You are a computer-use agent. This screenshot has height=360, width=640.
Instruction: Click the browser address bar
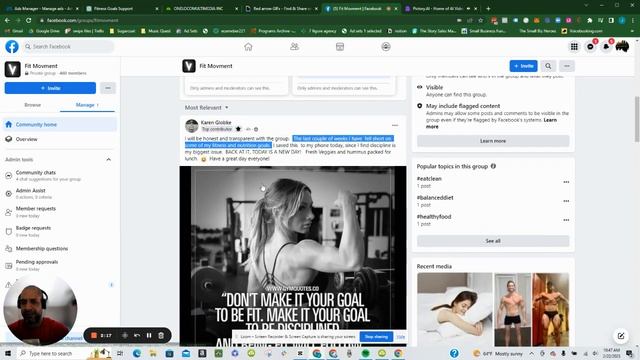[x=245, y=20]
